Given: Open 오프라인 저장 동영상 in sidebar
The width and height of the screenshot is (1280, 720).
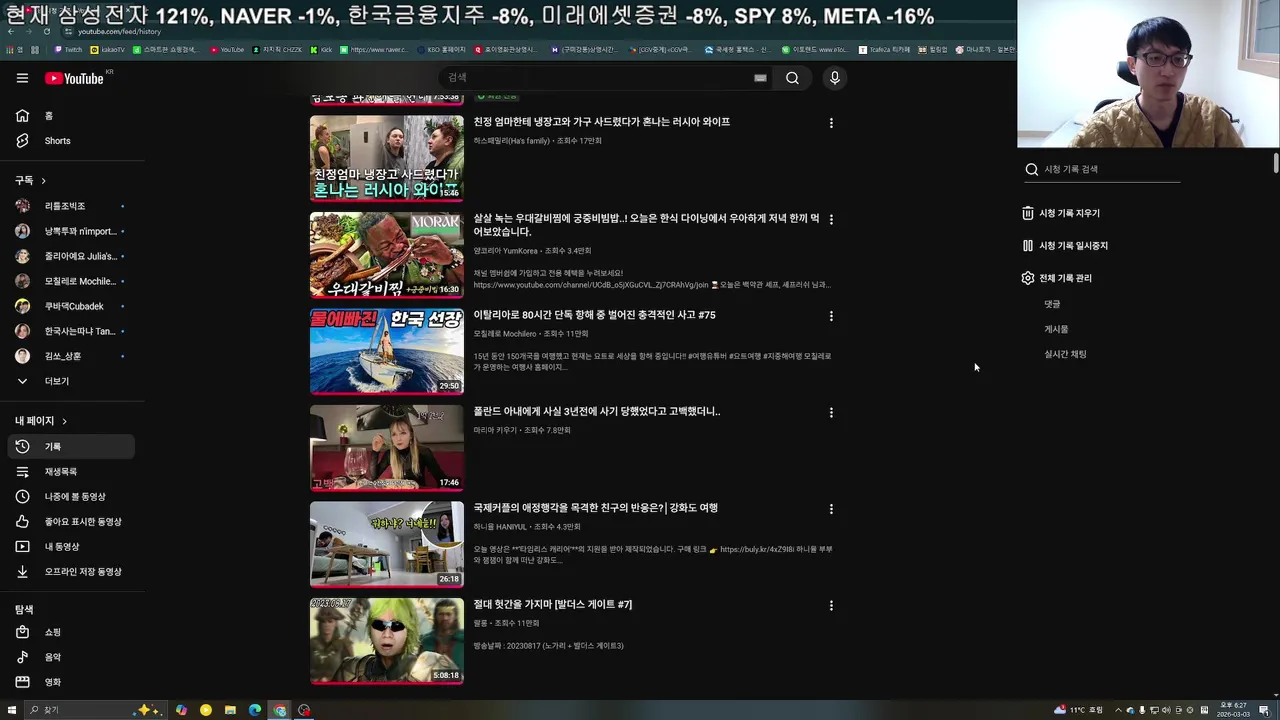Looking at the screenshot, I should 70,572.
